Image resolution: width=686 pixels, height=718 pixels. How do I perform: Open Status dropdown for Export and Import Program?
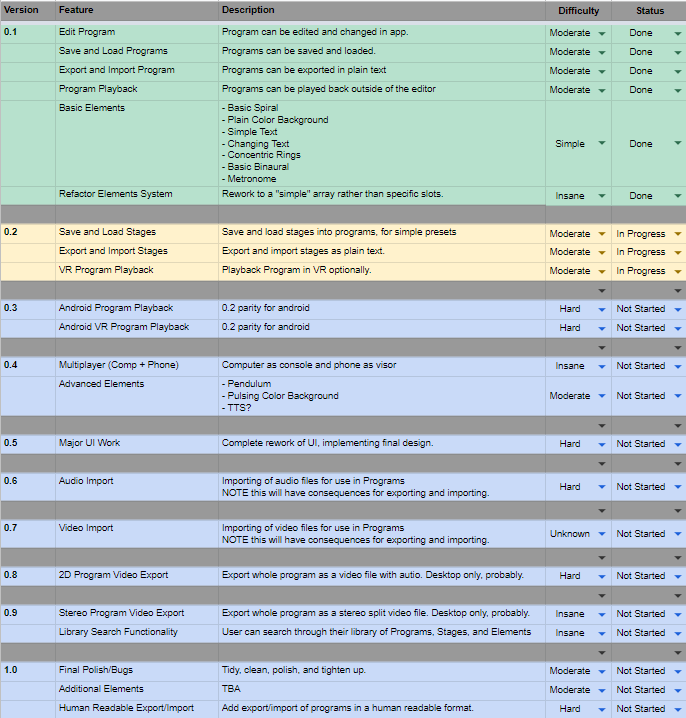pyautogui.click(x=678, y=71)
